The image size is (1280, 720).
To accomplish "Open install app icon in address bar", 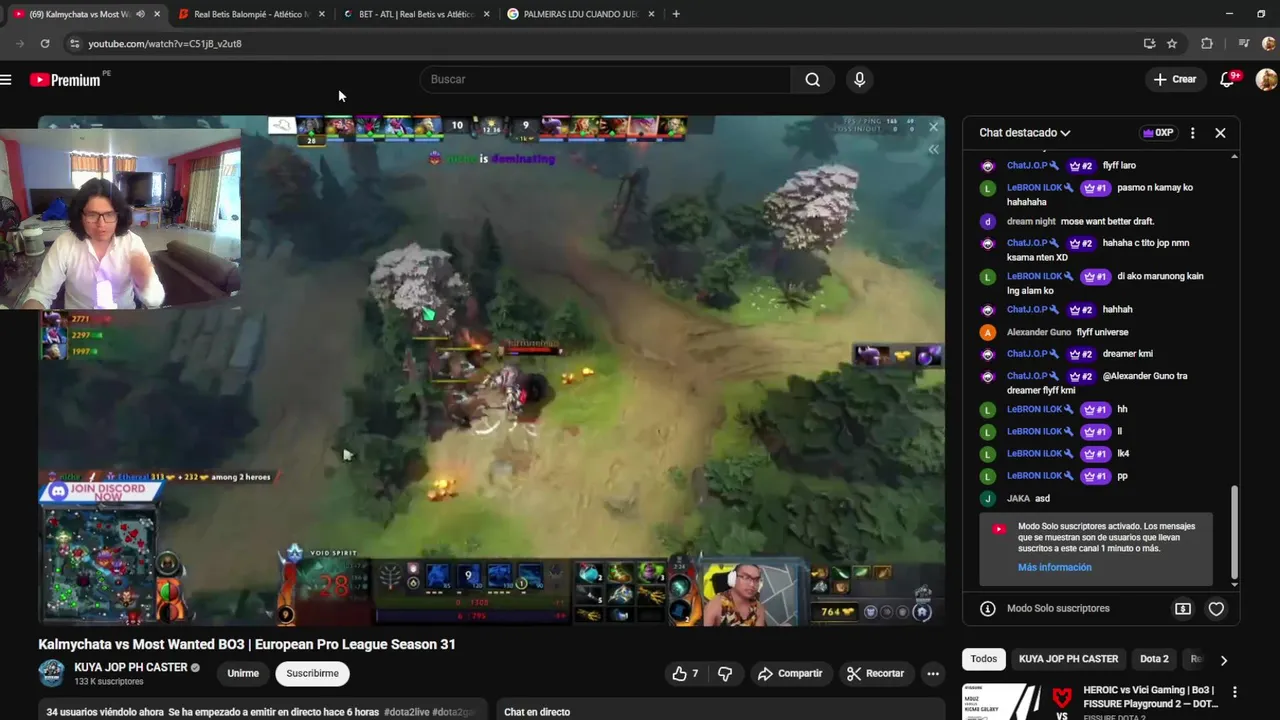I will pos(1150,44).
